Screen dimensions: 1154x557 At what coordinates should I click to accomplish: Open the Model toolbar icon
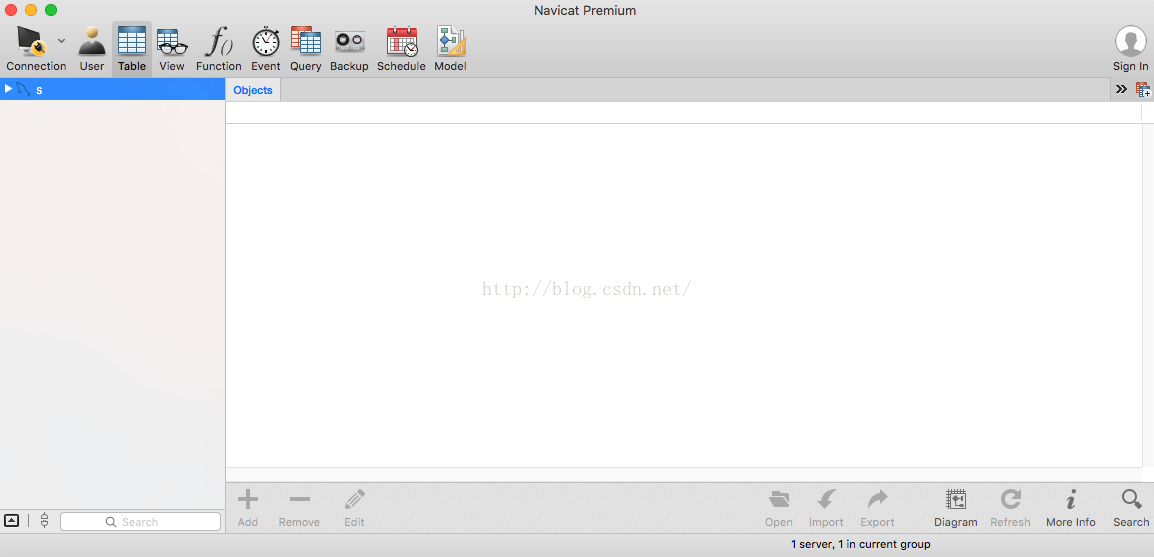point(450,49)
